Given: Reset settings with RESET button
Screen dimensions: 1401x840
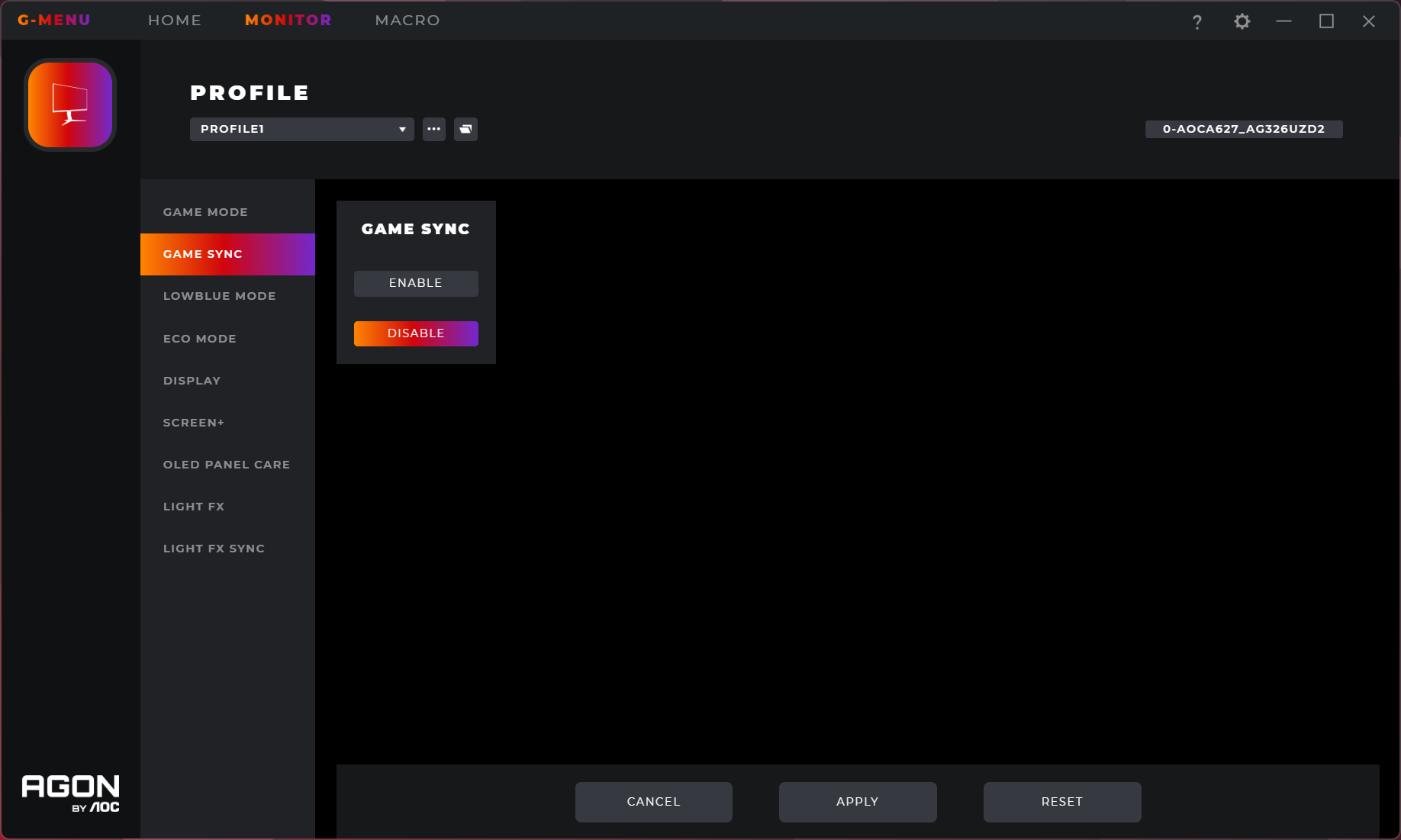Looking at the screenshot, I should 1062,802.
